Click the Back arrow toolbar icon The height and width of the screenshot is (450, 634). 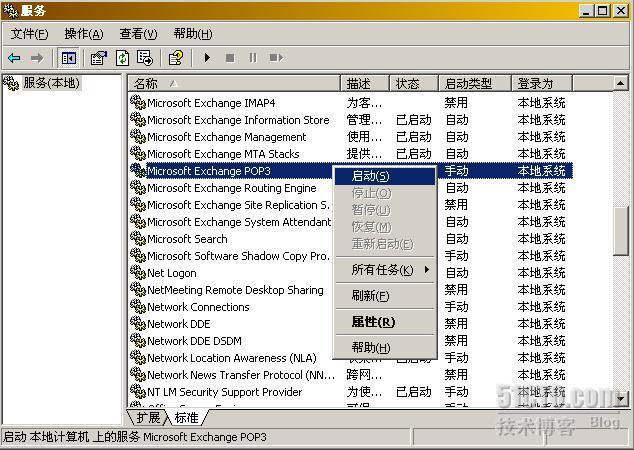[x=14, y=58]
